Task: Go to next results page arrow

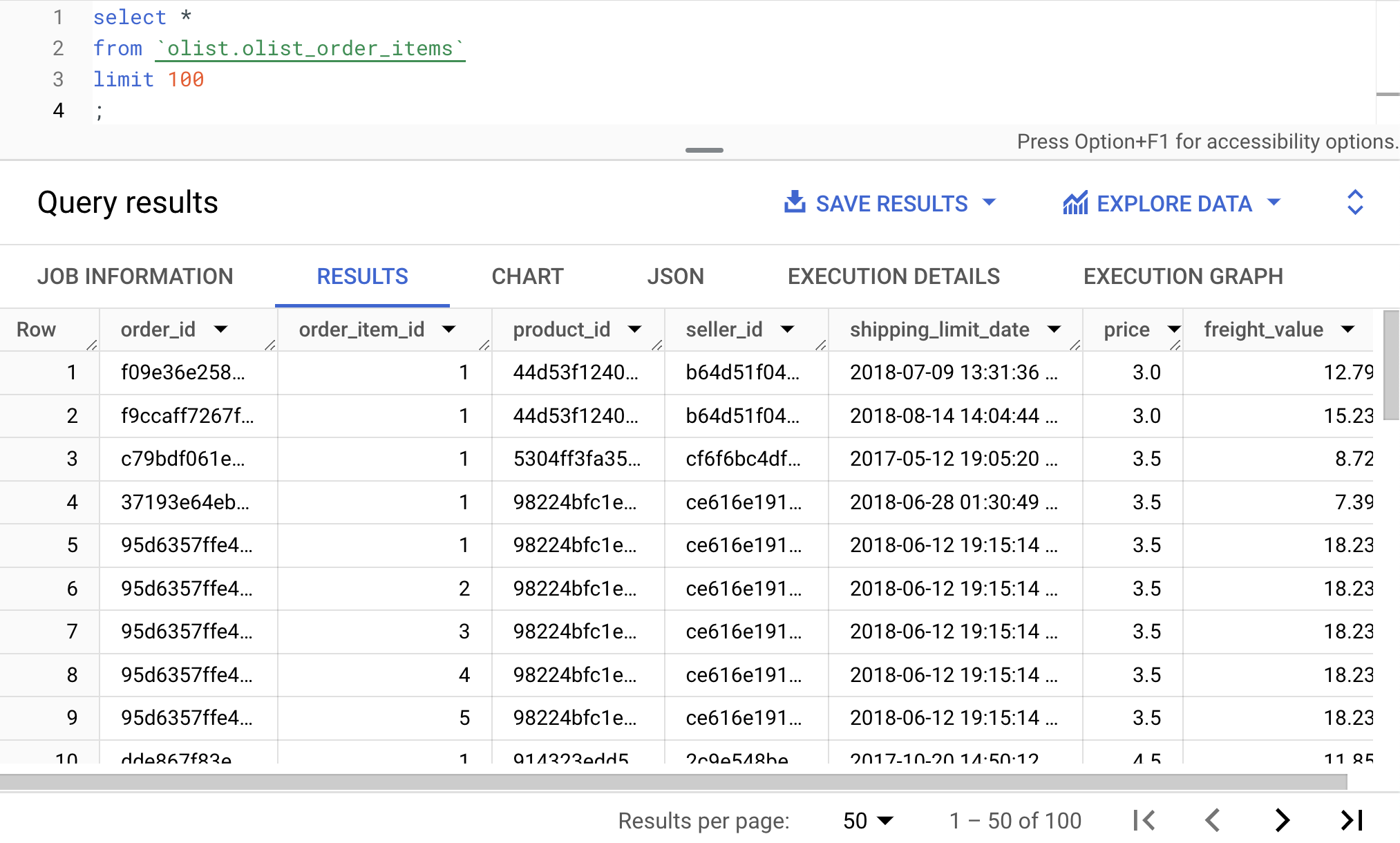Action: coord(1282,820)
